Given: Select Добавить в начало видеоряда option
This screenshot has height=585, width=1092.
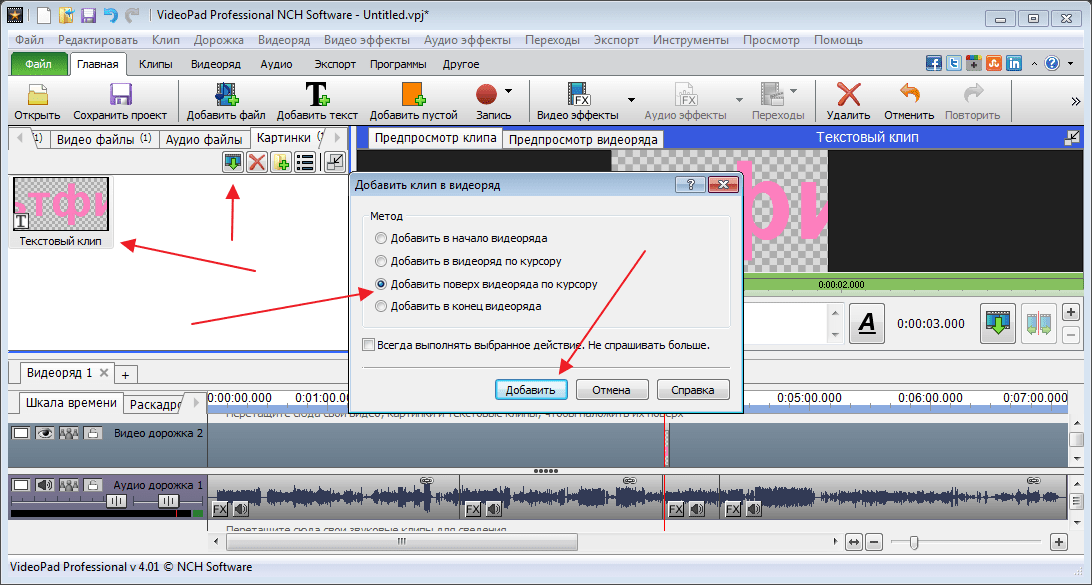Looking at the screenshot, I should [462, 238].
